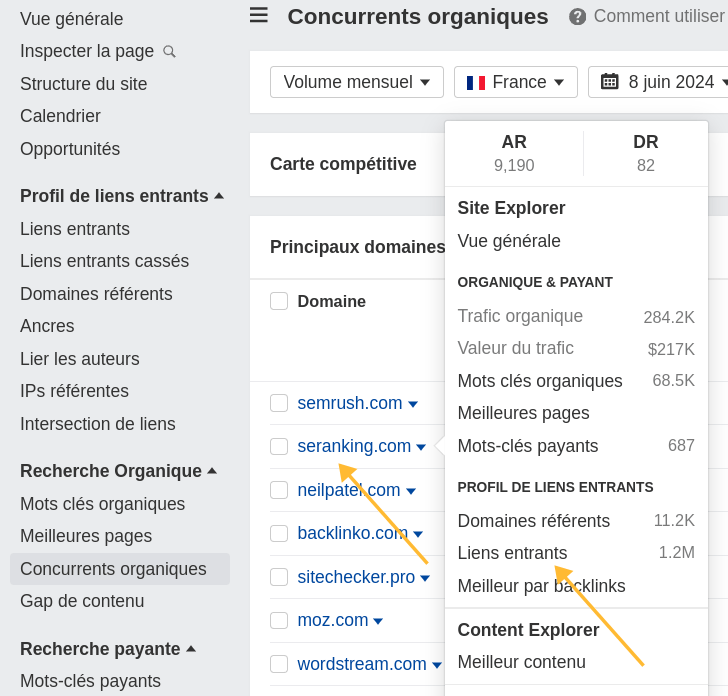Click the Domaine column header

pos(332,301)
